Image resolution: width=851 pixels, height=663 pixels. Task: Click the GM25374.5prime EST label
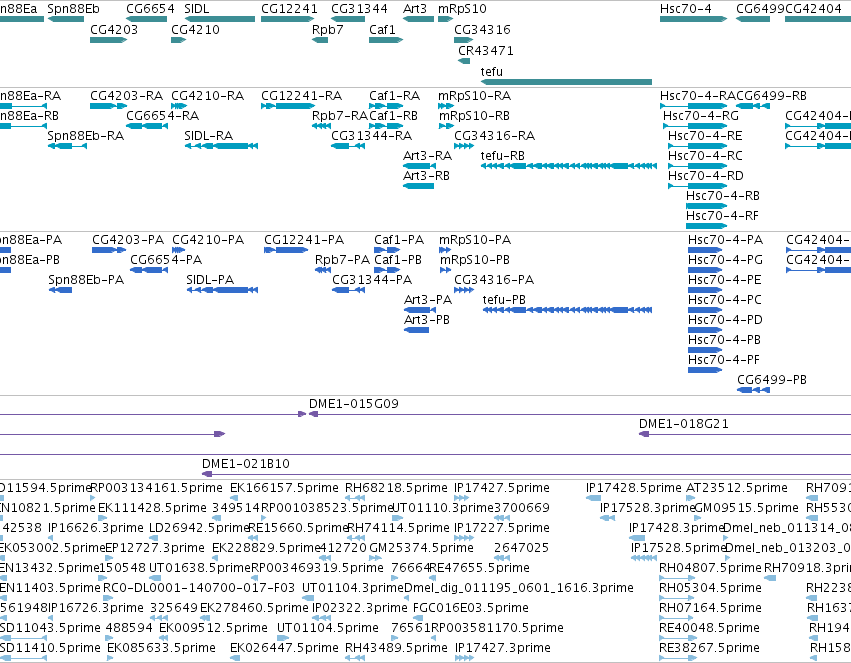click(x=421, y=548)
